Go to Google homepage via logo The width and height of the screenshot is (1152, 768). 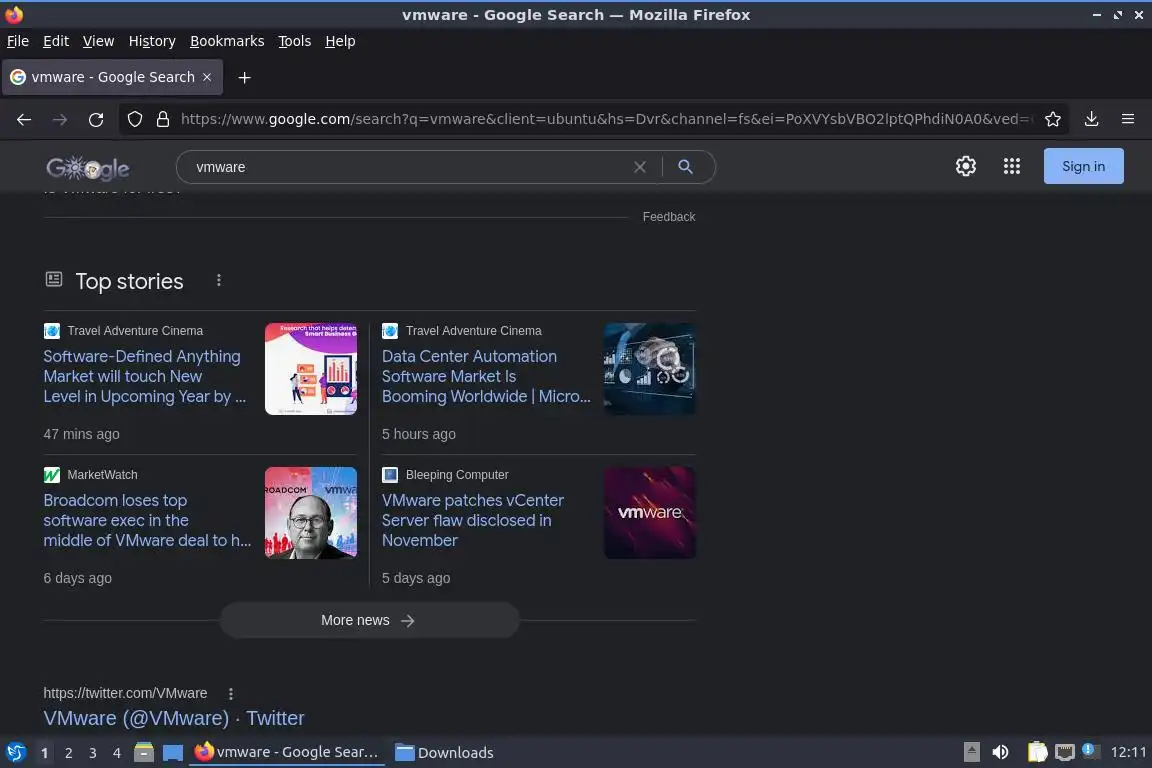click(x=88, y=168)
